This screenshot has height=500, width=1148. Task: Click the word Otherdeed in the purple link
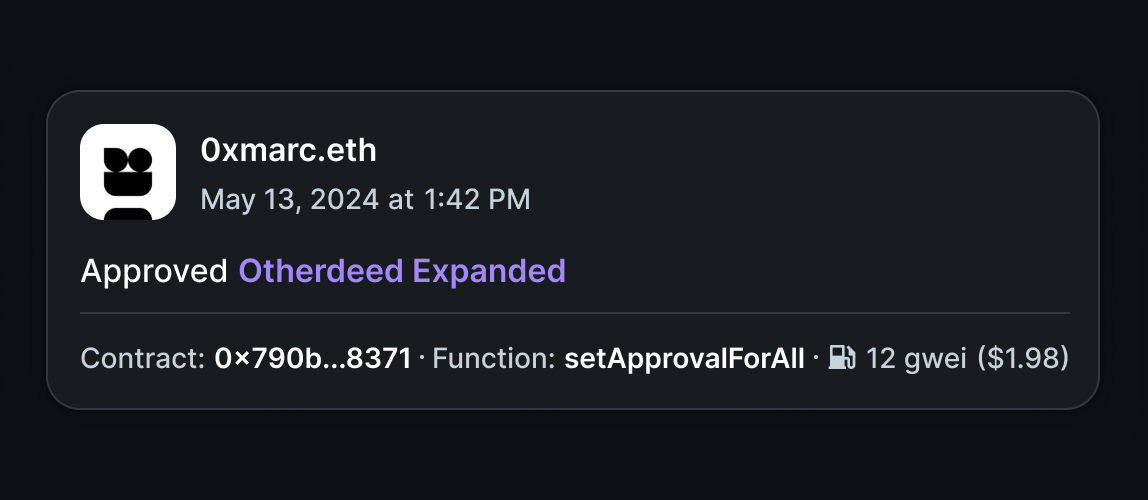click(321, 271)
